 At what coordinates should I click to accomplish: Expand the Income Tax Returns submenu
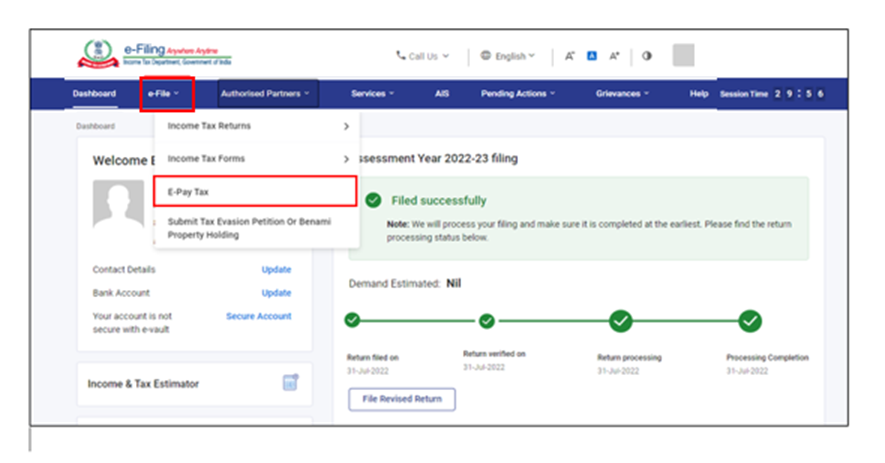click(257, 126)
